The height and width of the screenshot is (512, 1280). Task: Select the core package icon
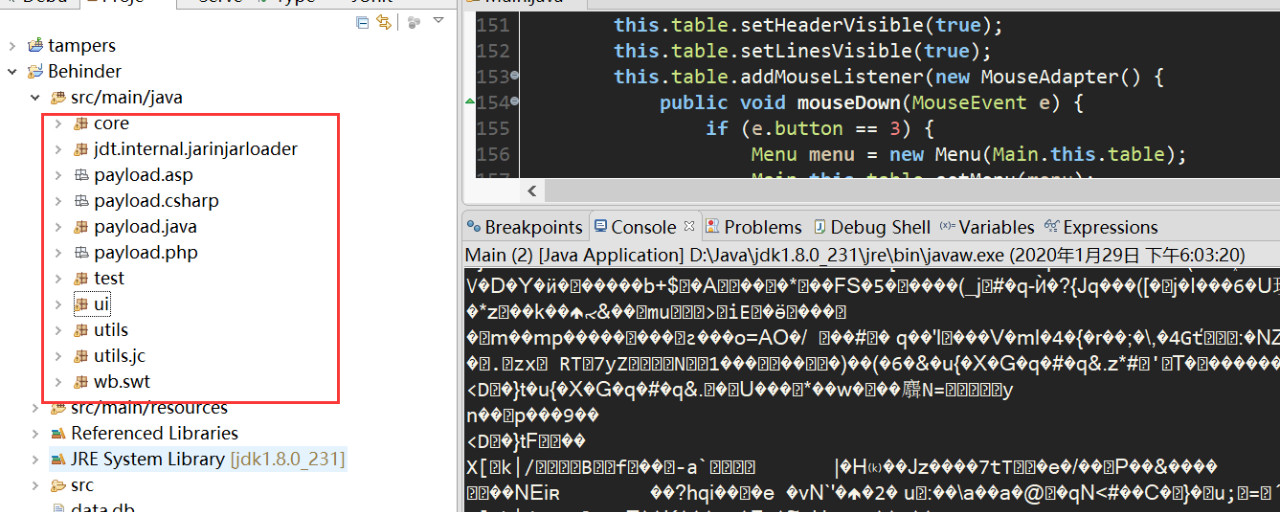click(x=81, y=123)
